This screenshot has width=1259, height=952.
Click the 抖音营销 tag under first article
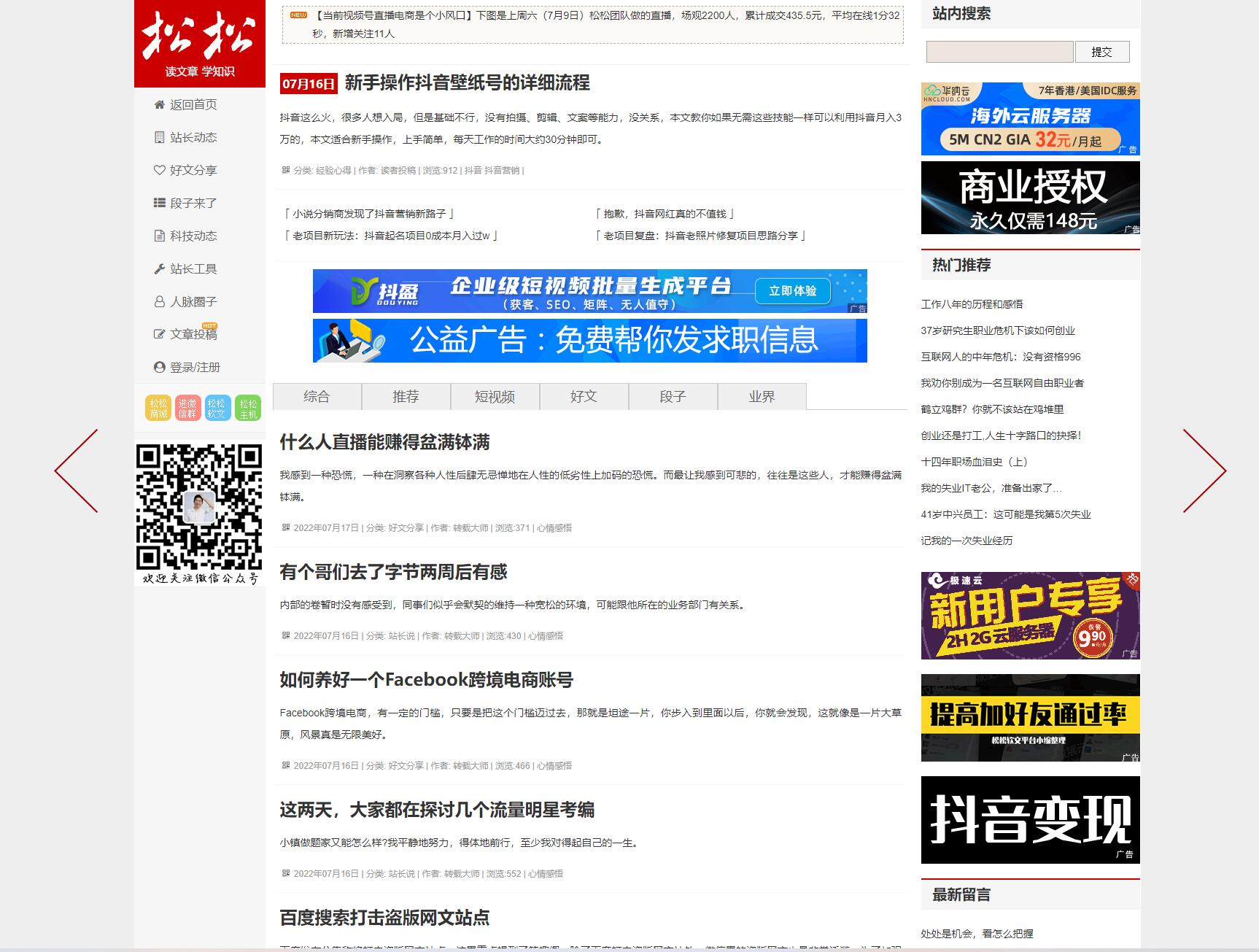point(503,170)
